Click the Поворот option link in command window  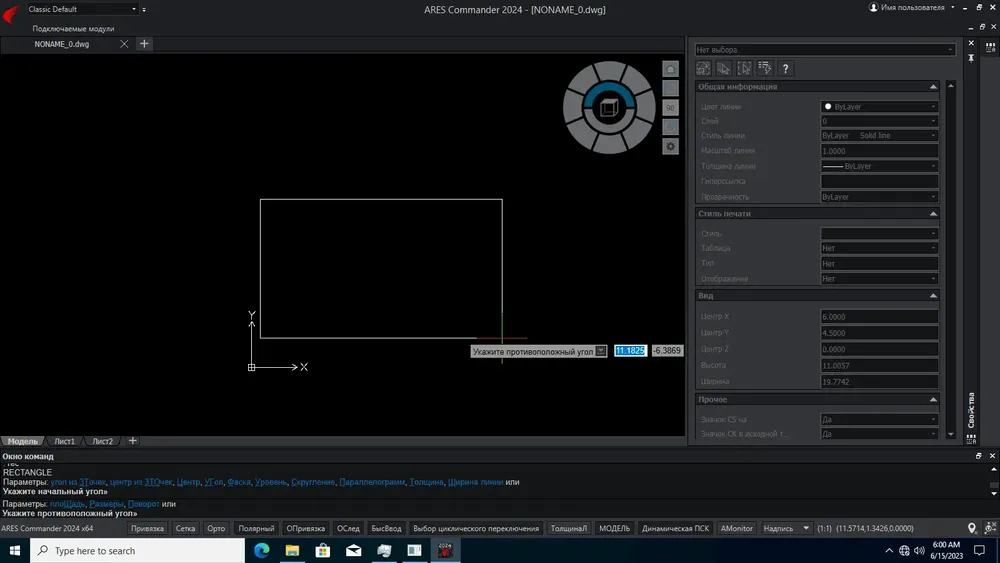[x=143, y=504]
